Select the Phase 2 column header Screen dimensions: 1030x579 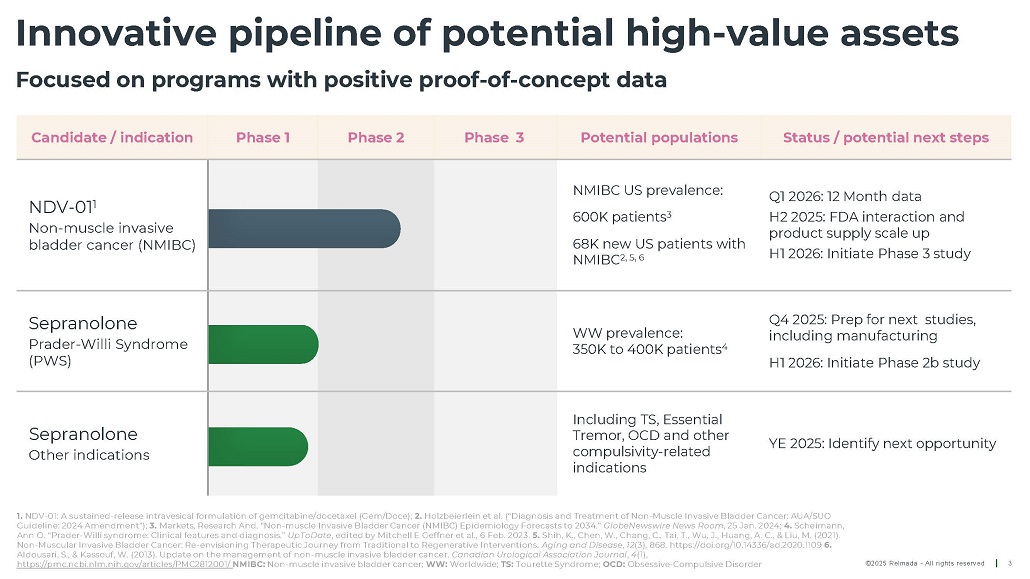click(x=376, y=138)
